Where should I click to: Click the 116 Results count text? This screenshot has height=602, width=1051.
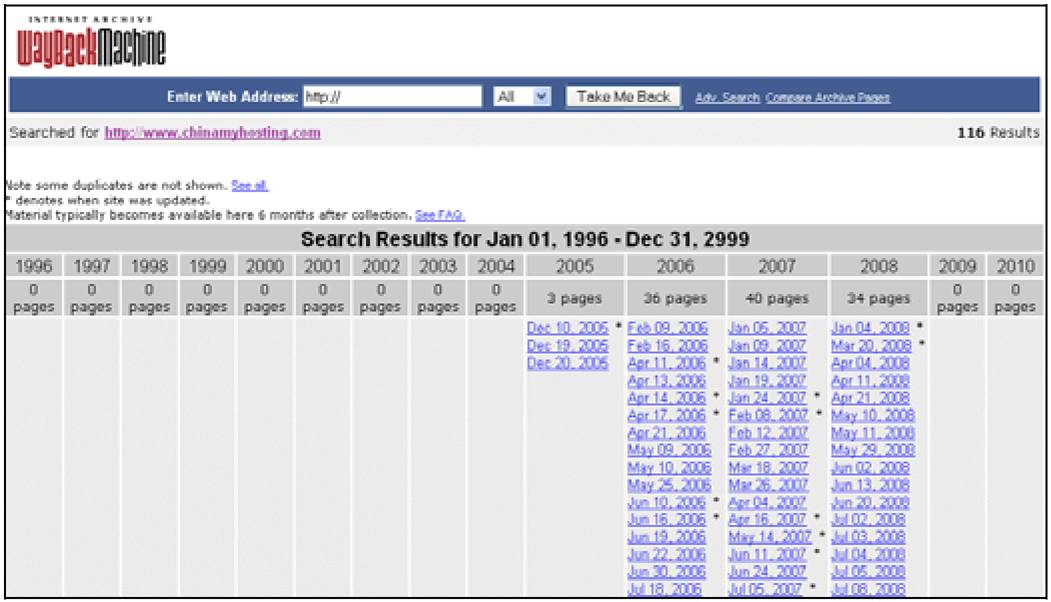(x=998, y=133)
